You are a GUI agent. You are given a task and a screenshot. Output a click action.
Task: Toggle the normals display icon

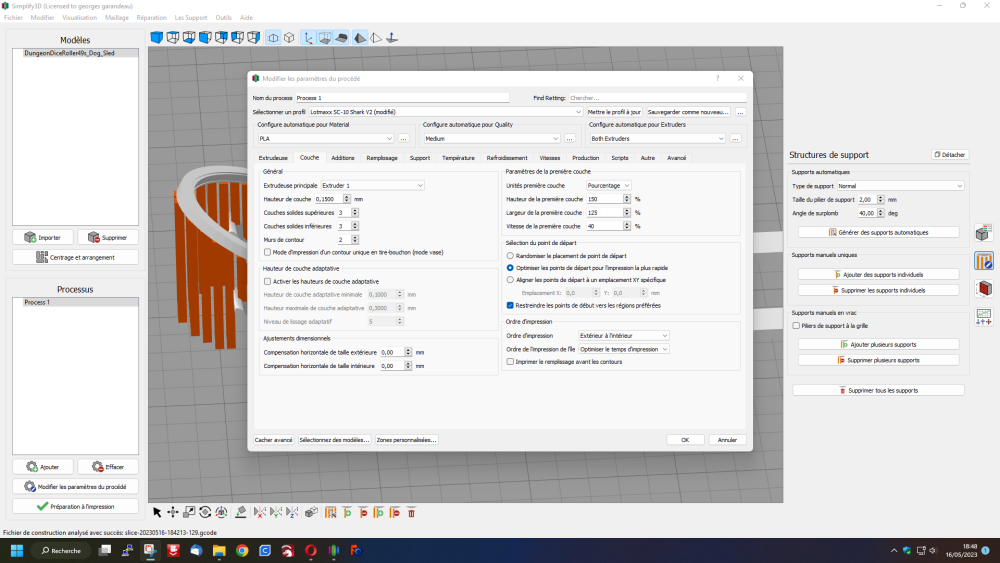tap(392, 38)
